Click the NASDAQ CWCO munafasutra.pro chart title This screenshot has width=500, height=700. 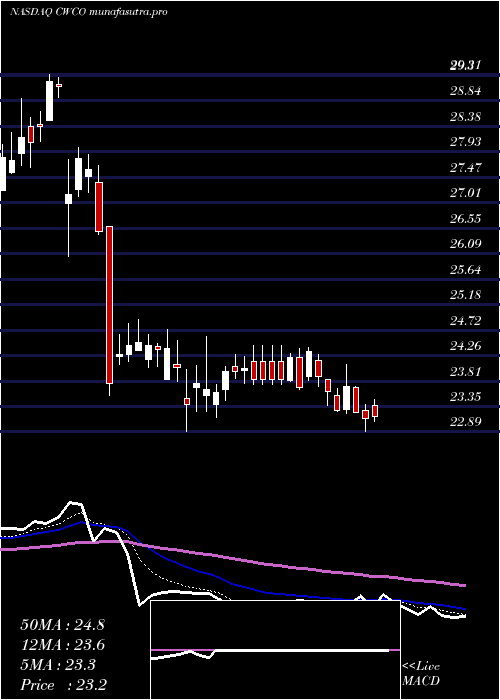pos(88,12)
